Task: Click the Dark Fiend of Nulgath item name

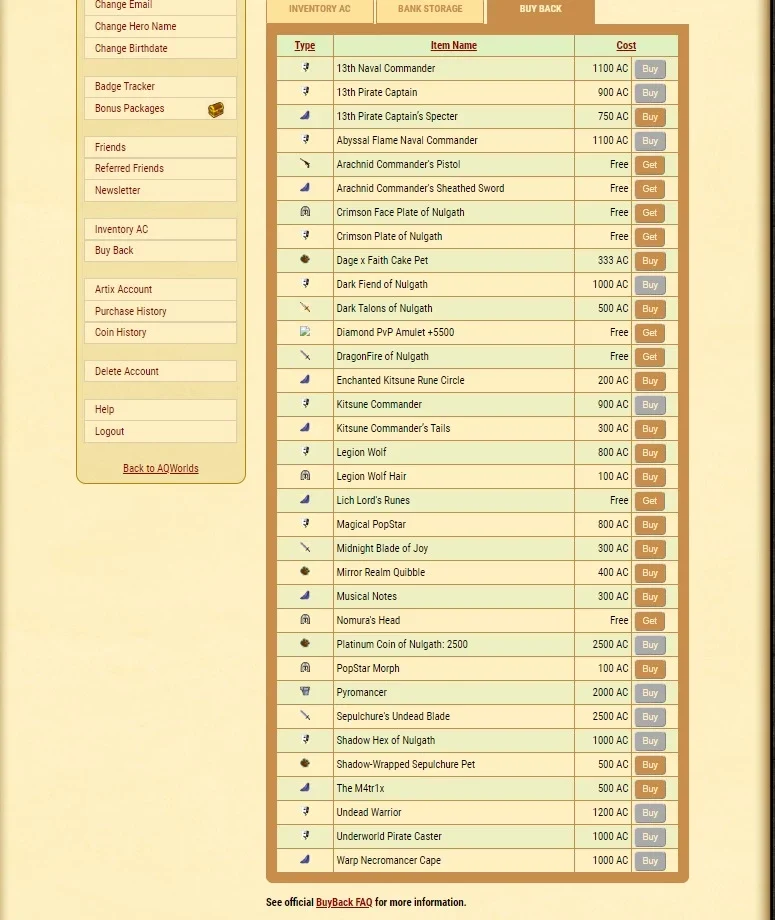Action: 382,285
